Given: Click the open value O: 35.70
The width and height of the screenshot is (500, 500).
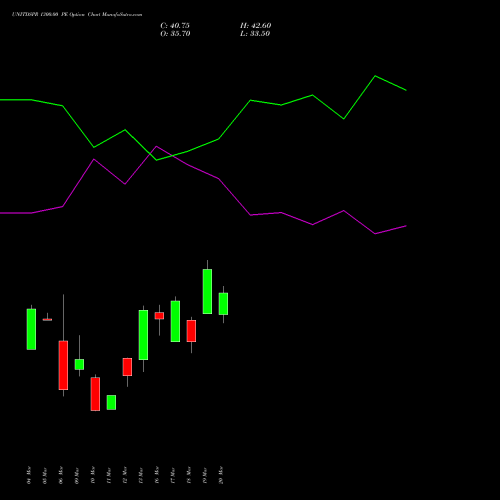Looking at the screenshot, I should [175, 34].
